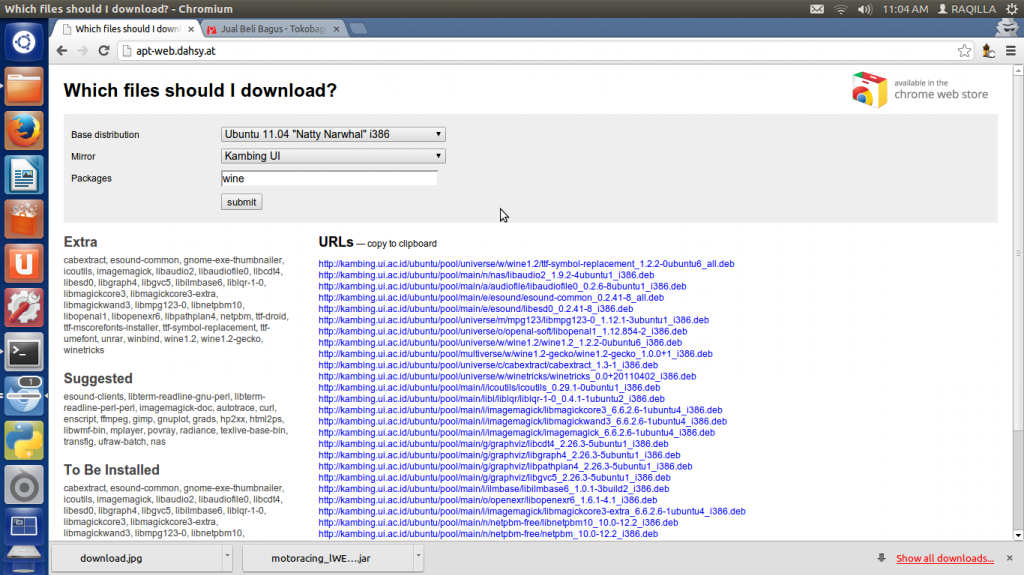Click the submit button

(242, 202)
